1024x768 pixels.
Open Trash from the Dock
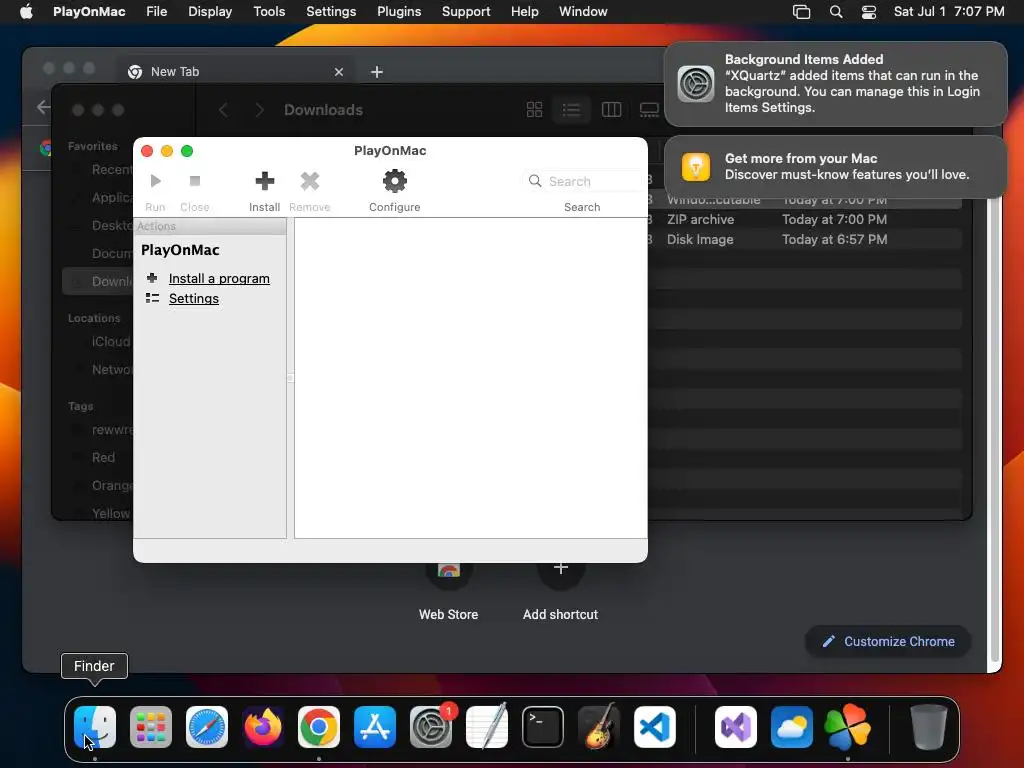929,727
